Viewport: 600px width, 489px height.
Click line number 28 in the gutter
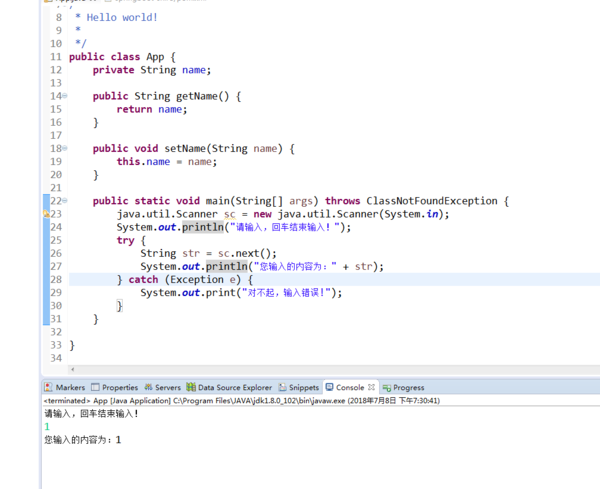(x=56, y=279)
